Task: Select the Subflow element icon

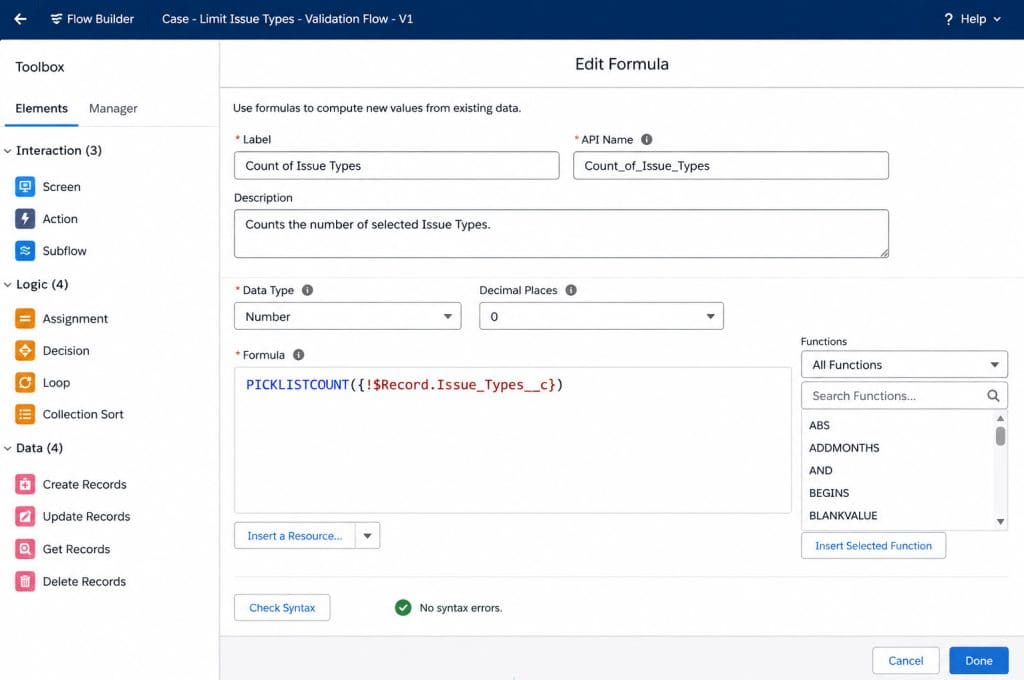Action: coord(25,251)
